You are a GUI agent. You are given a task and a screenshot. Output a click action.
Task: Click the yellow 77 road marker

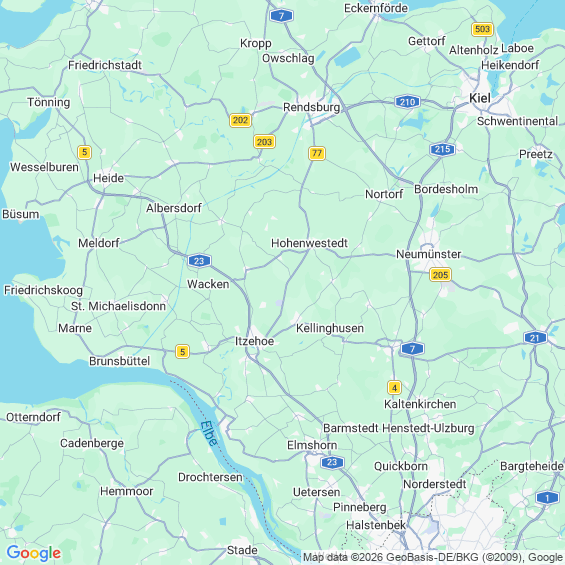(317, 153)
